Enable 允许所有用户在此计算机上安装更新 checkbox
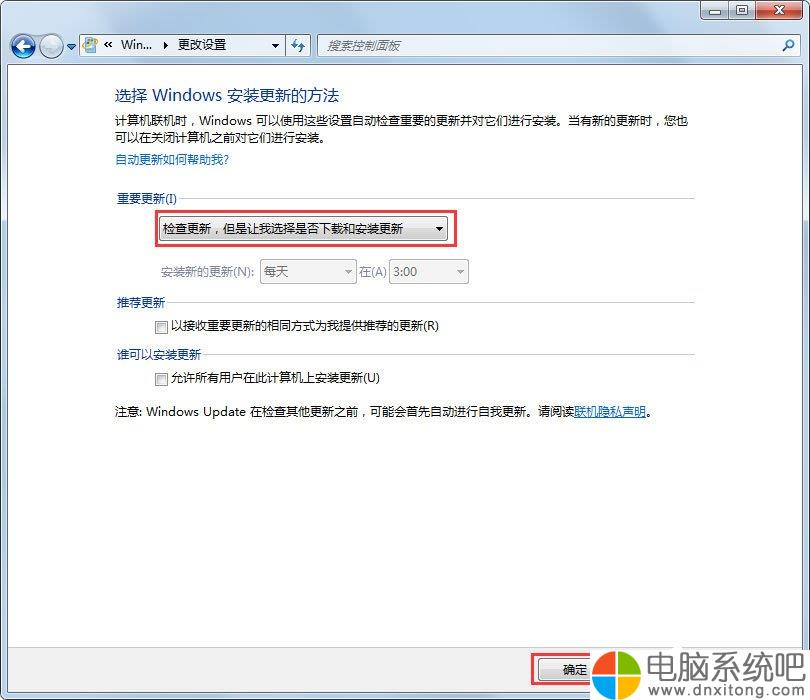The height and width of the screenshot is (700, 810). 161,379
